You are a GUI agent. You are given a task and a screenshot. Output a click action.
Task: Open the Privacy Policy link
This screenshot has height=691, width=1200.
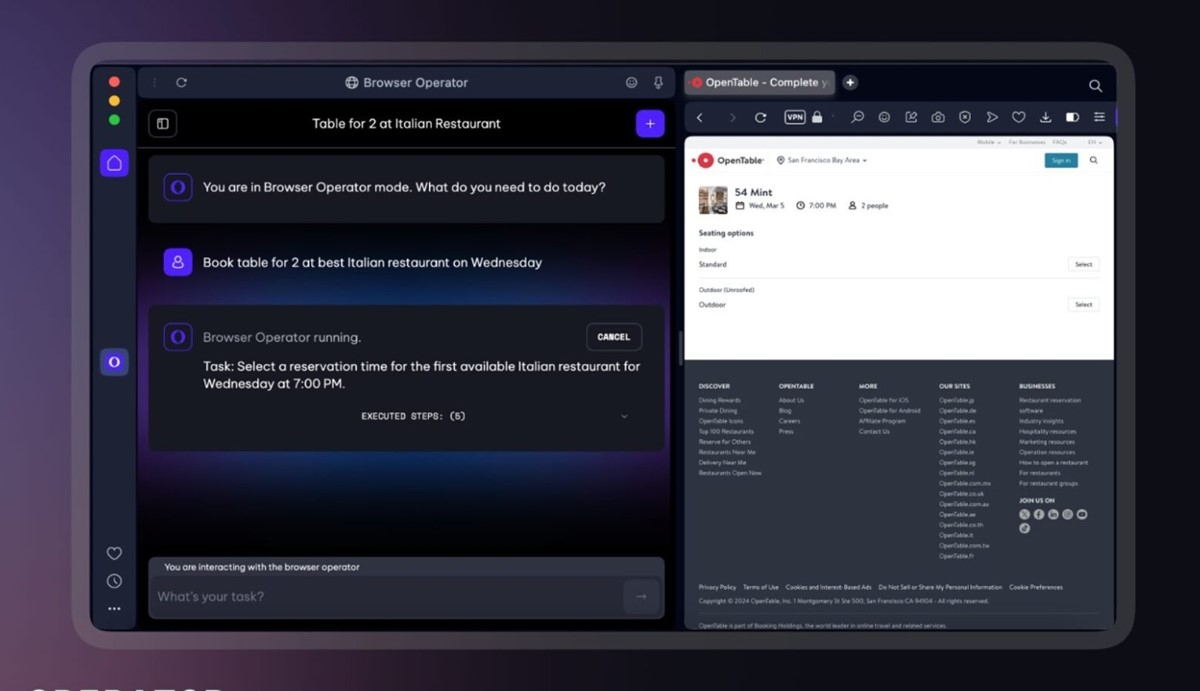pyautogui.click(x=717, y=587)
